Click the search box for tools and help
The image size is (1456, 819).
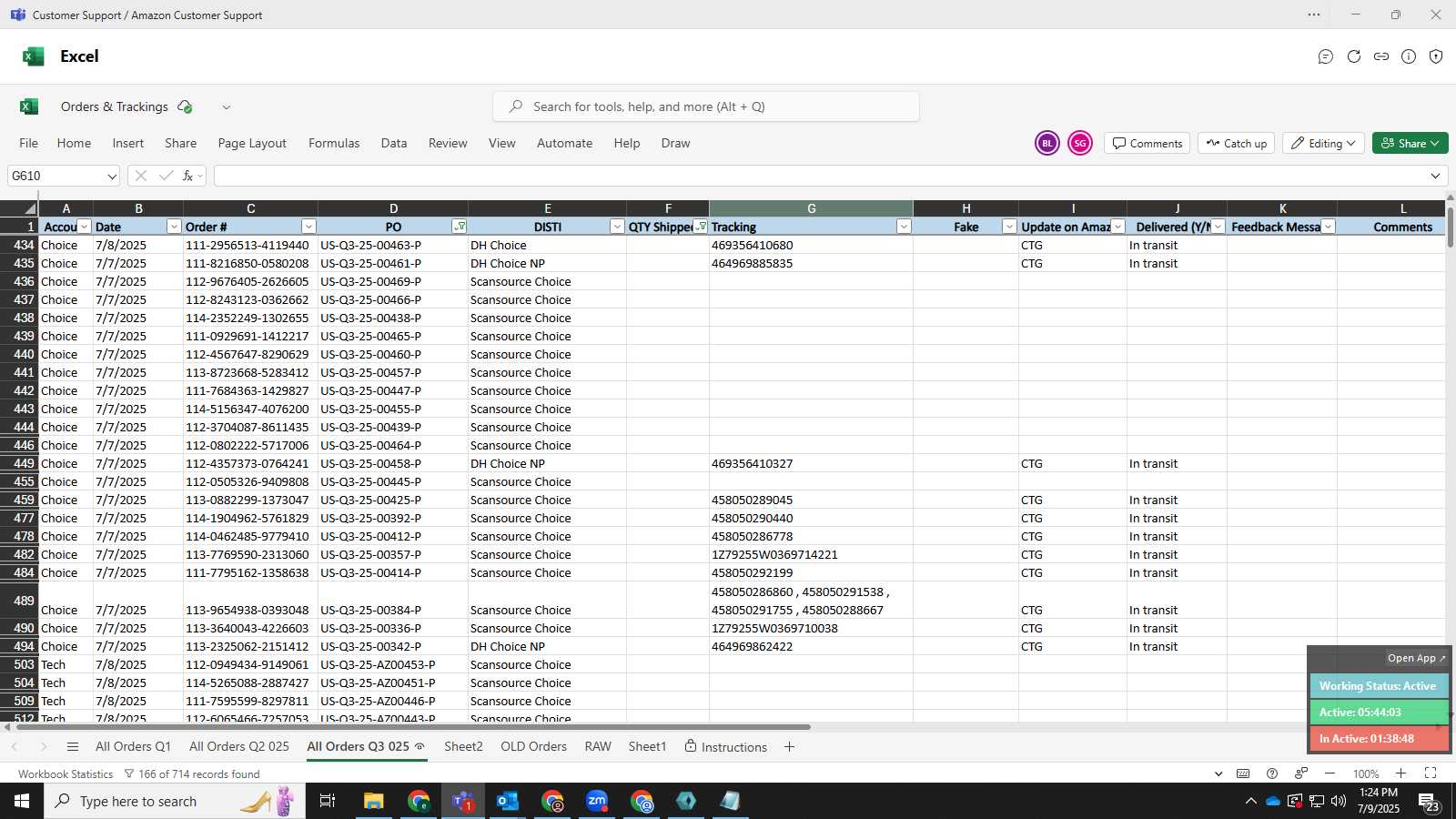coord(706,106)
